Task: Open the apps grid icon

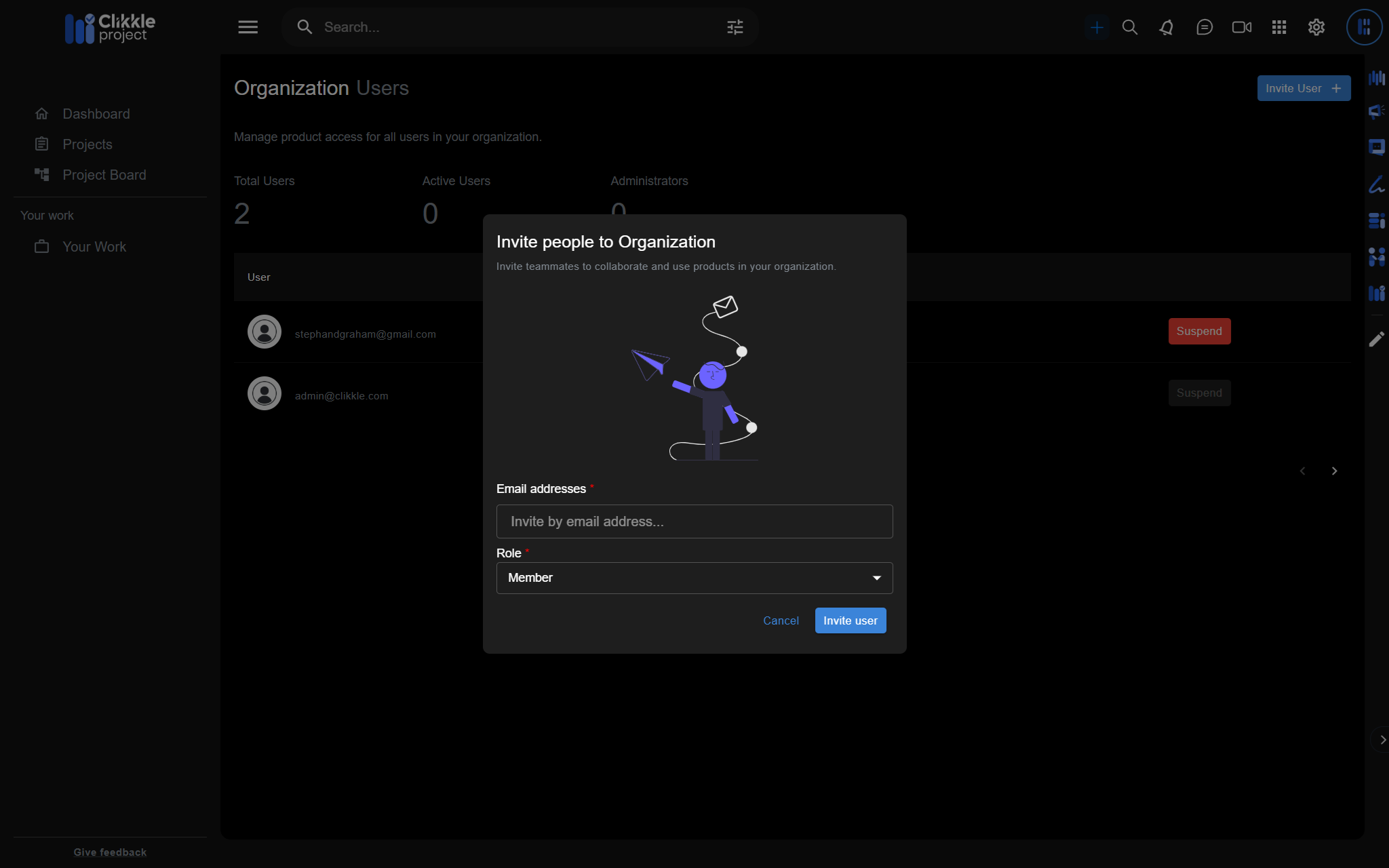Action: [x=1278, y=27]
